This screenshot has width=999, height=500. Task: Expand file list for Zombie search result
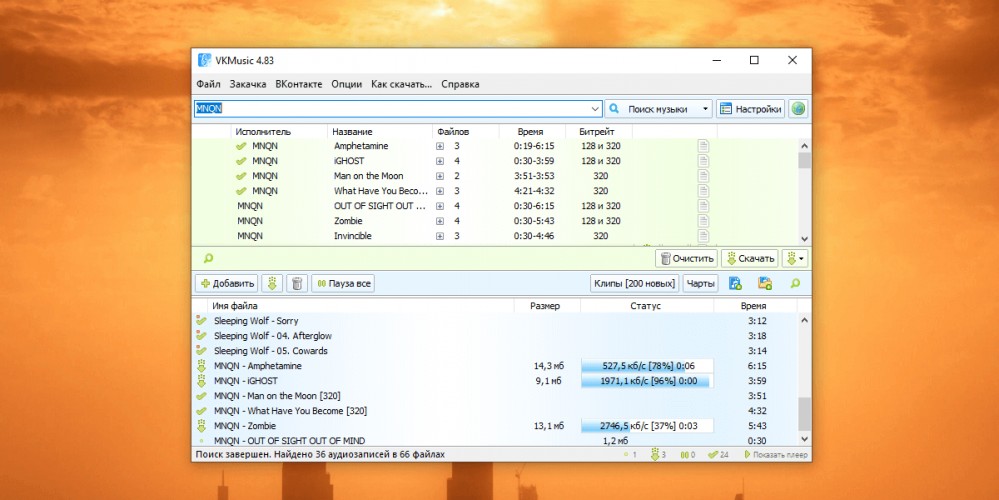point(440,221)
